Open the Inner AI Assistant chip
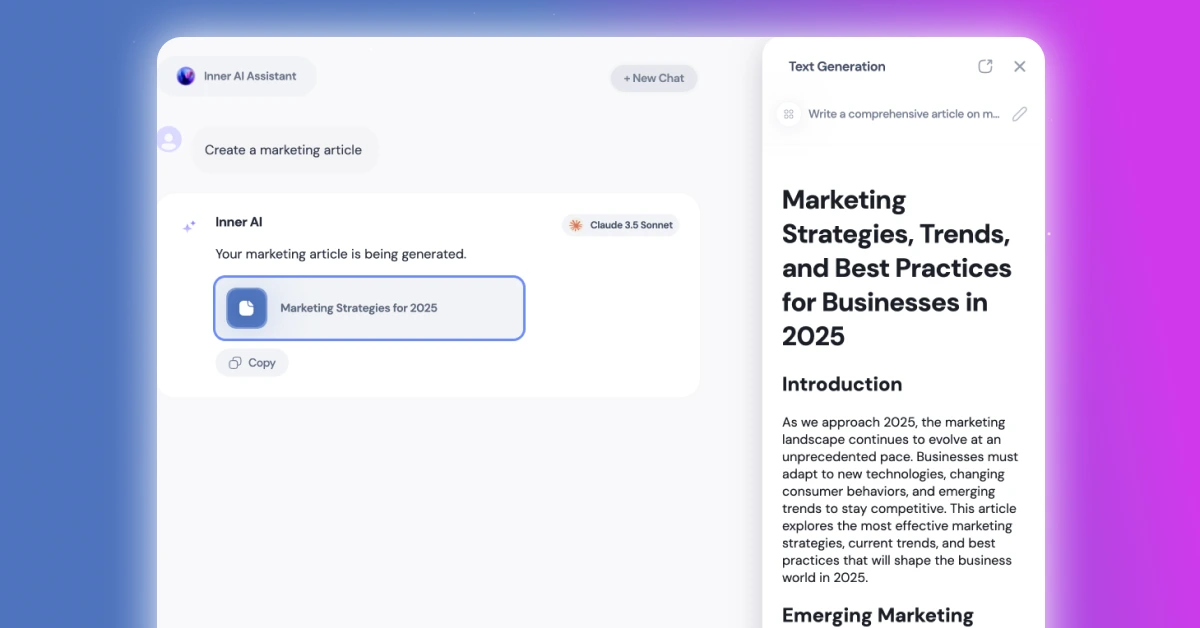Screen dimensions: 1200x628 pyautogui.click(x=237, y=76)
